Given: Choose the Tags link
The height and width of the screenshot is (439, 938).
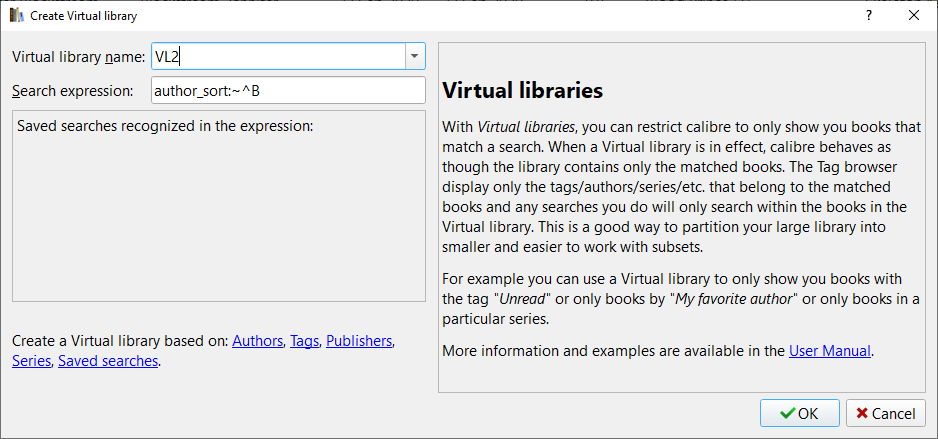Looking at the screenshot, I should click(304, 341).
